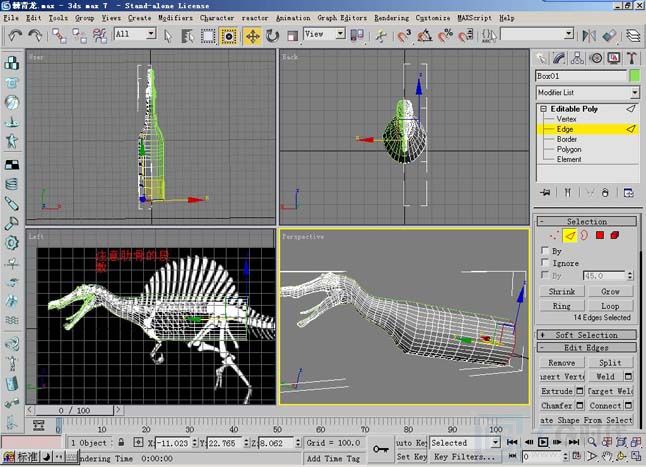Toggle absolute/offset transform type-in mode
This screenshot has width=646, height=467.
(x=139, y=443)
